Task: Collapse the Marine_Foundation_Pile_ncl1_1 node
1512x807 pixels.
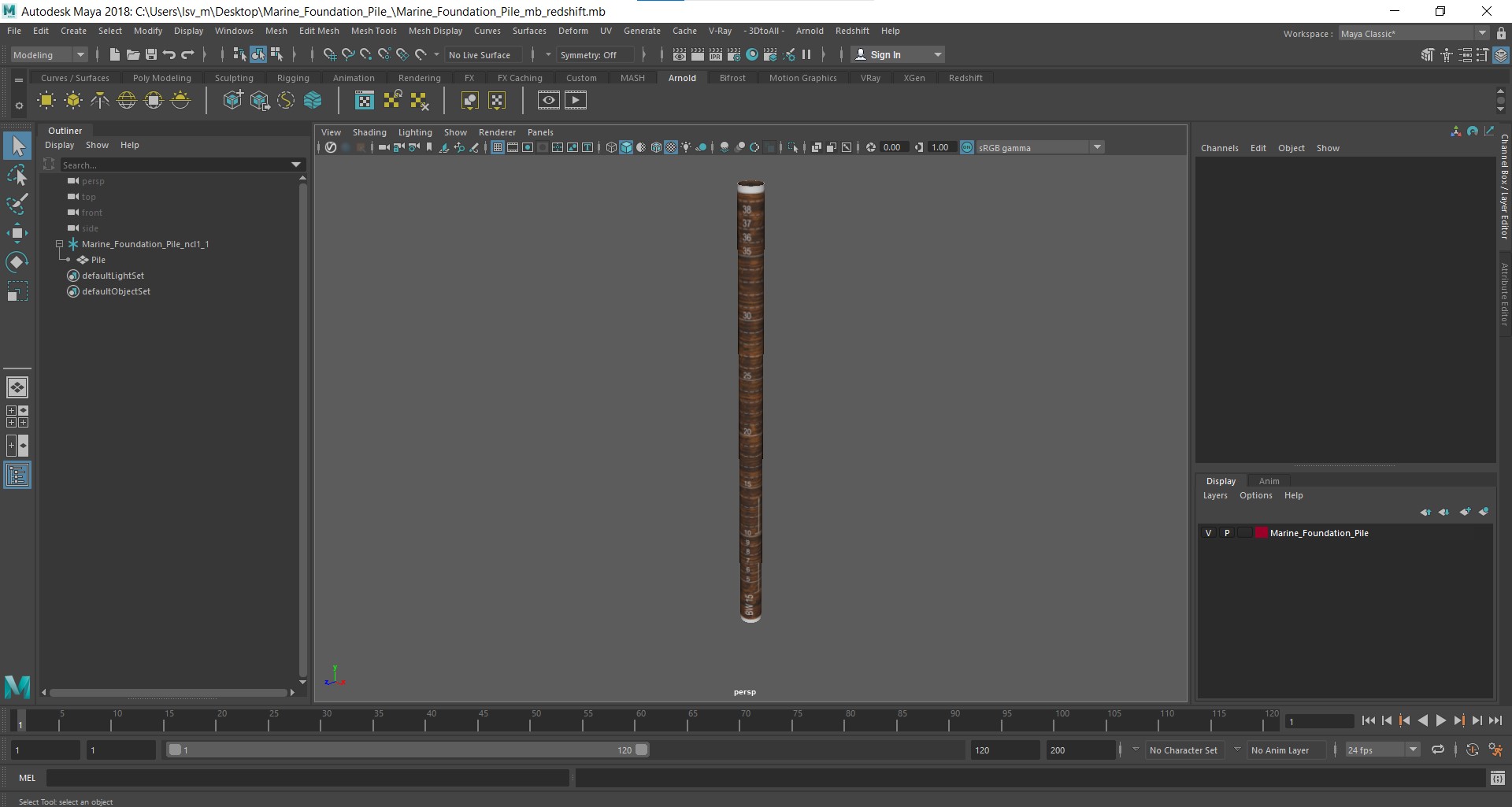Action: click(59, 244)
